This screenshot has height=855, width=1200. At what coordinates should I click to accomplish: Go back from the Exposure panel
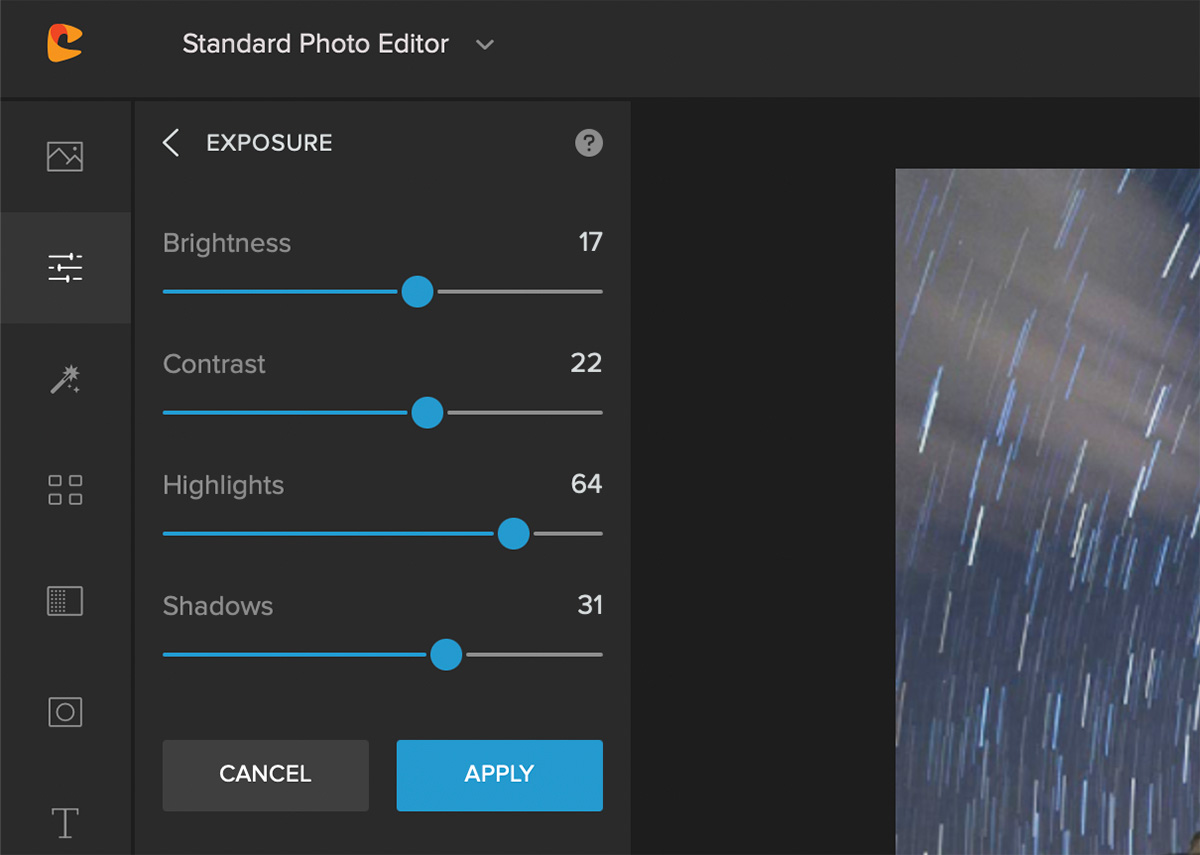click(x=171, y=143)
